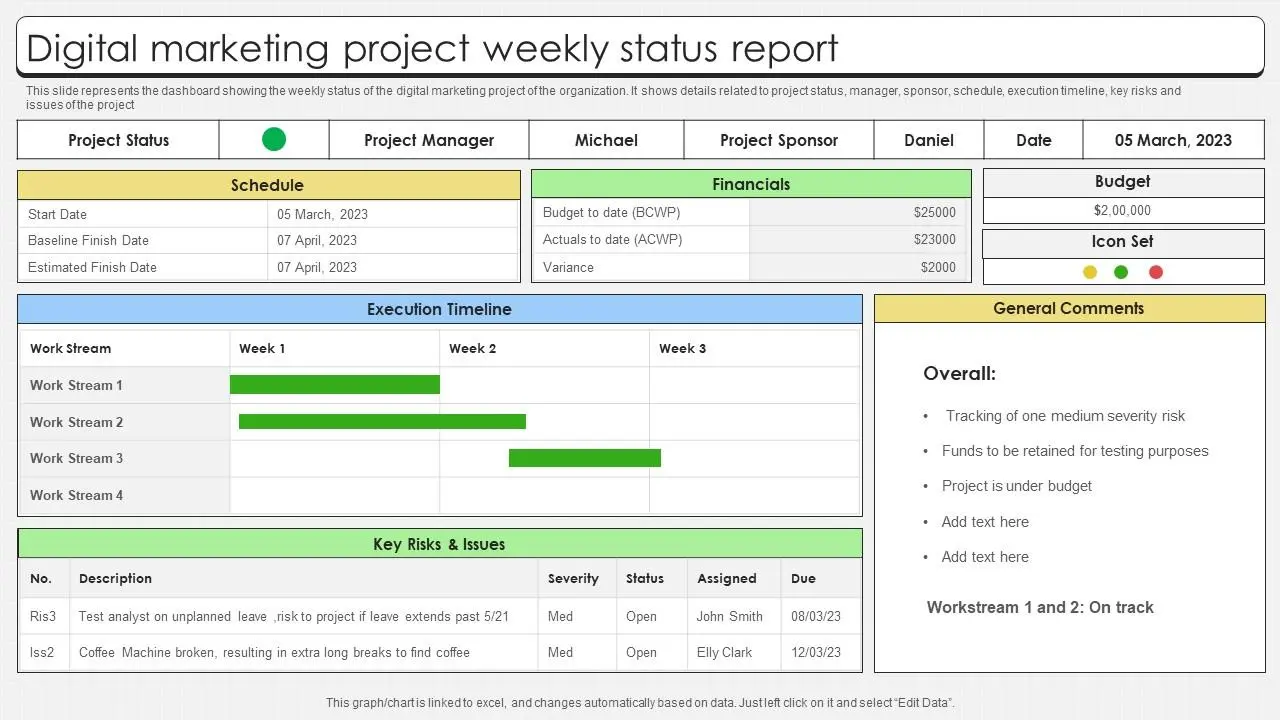1280x720 pixels.
Task: Click the Work Stream 1 green timeline bar
Action: pyautogui.click(x=335, y=385)
